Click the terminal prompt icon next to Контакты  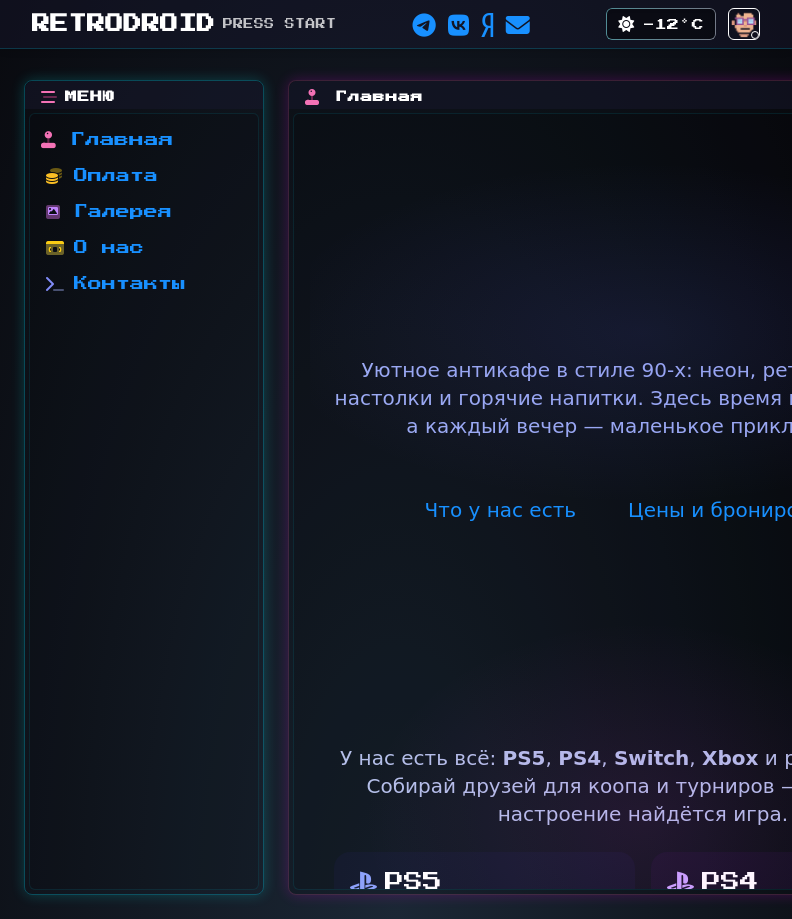pos(54,284)
